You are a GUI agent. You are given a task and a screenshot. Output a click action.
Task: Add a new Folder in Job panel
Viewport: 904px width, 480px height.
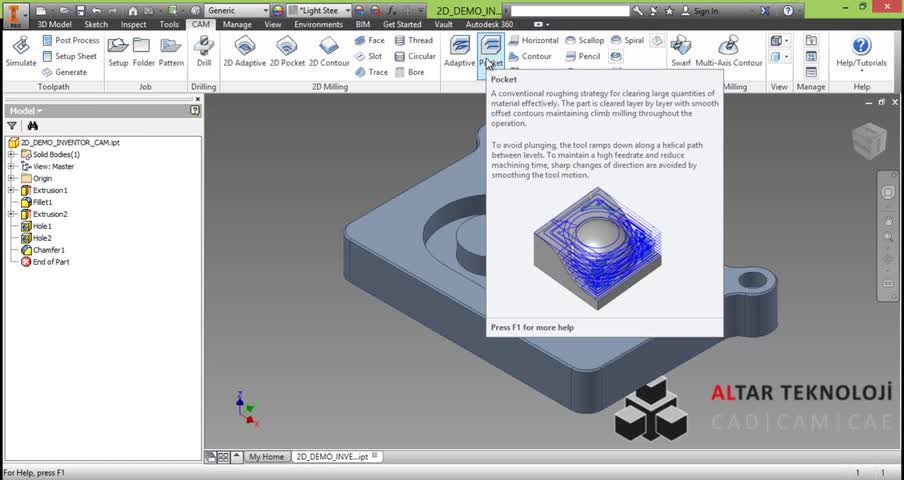pyautogui.click(x=144, y=52)
